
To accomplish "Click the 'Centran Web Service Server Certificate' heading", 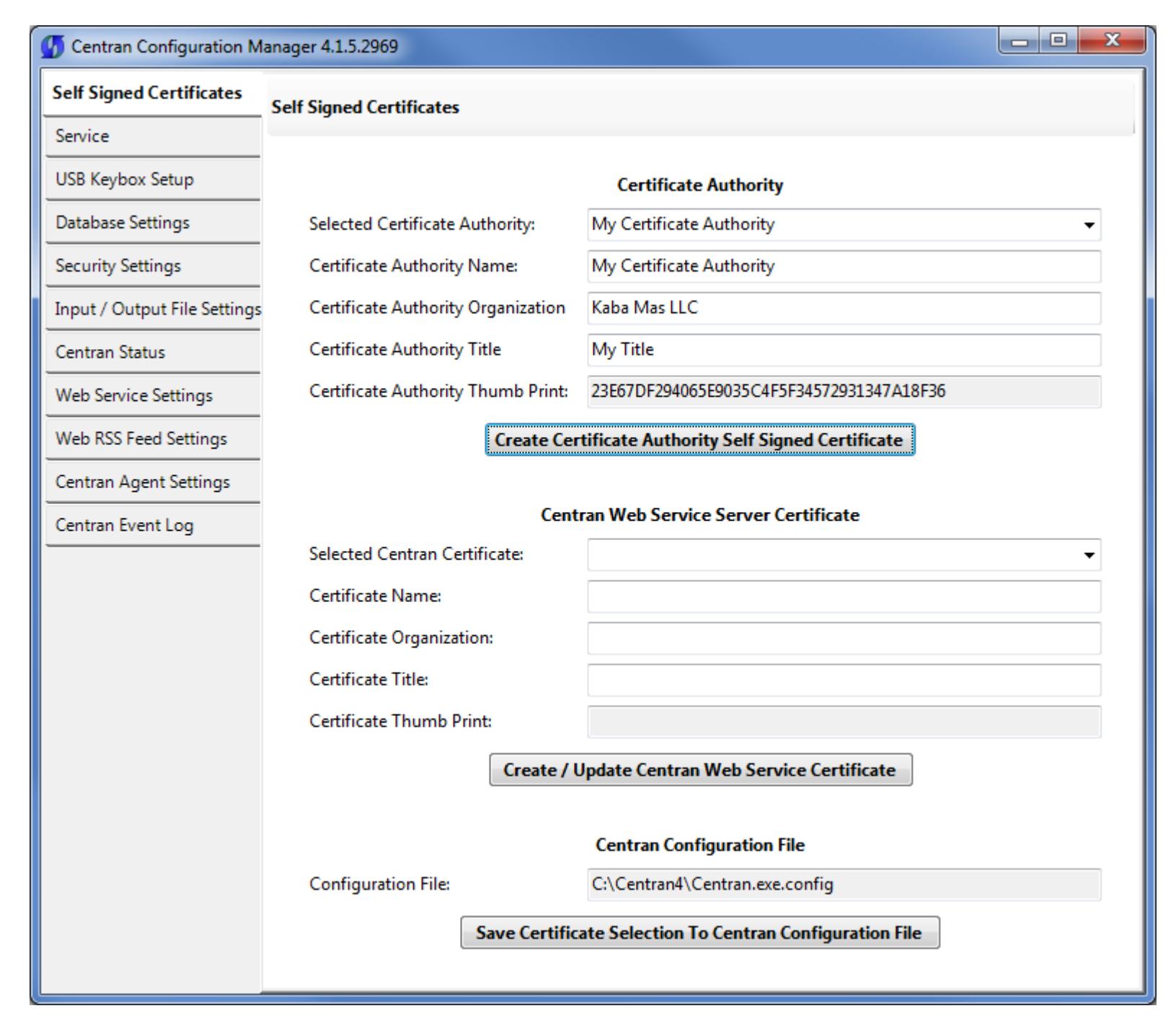I will (x=700, y=516).
